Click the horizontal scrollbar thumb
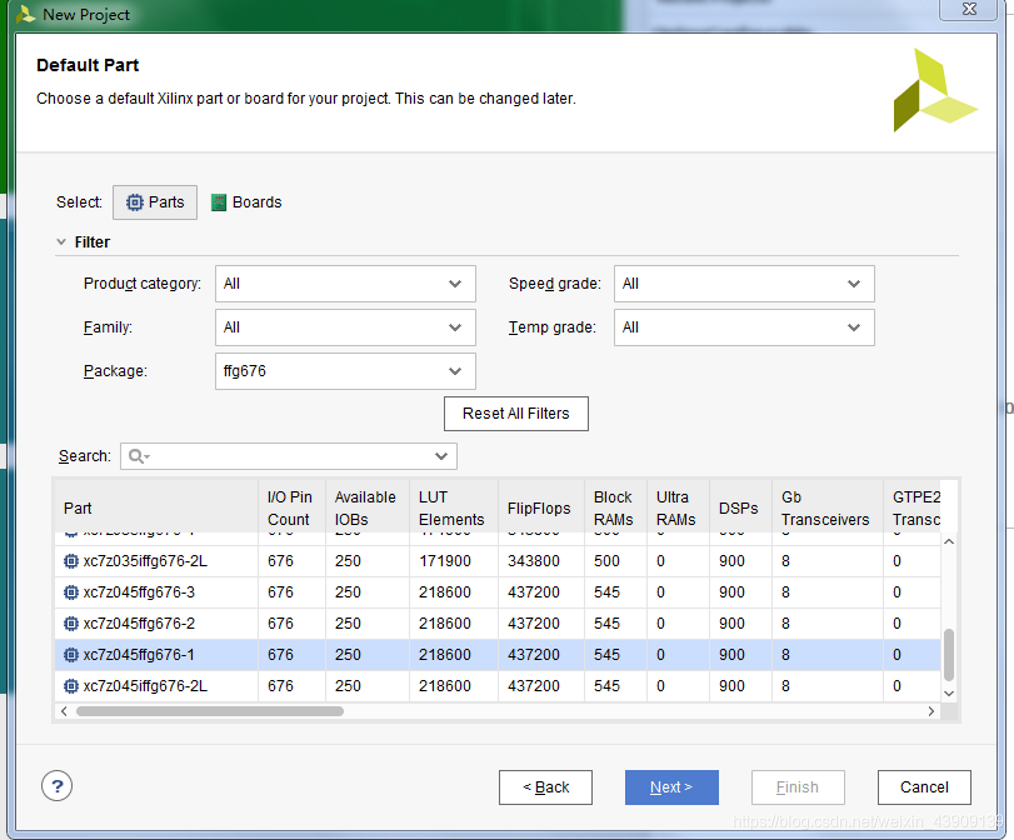 (210, 711)
